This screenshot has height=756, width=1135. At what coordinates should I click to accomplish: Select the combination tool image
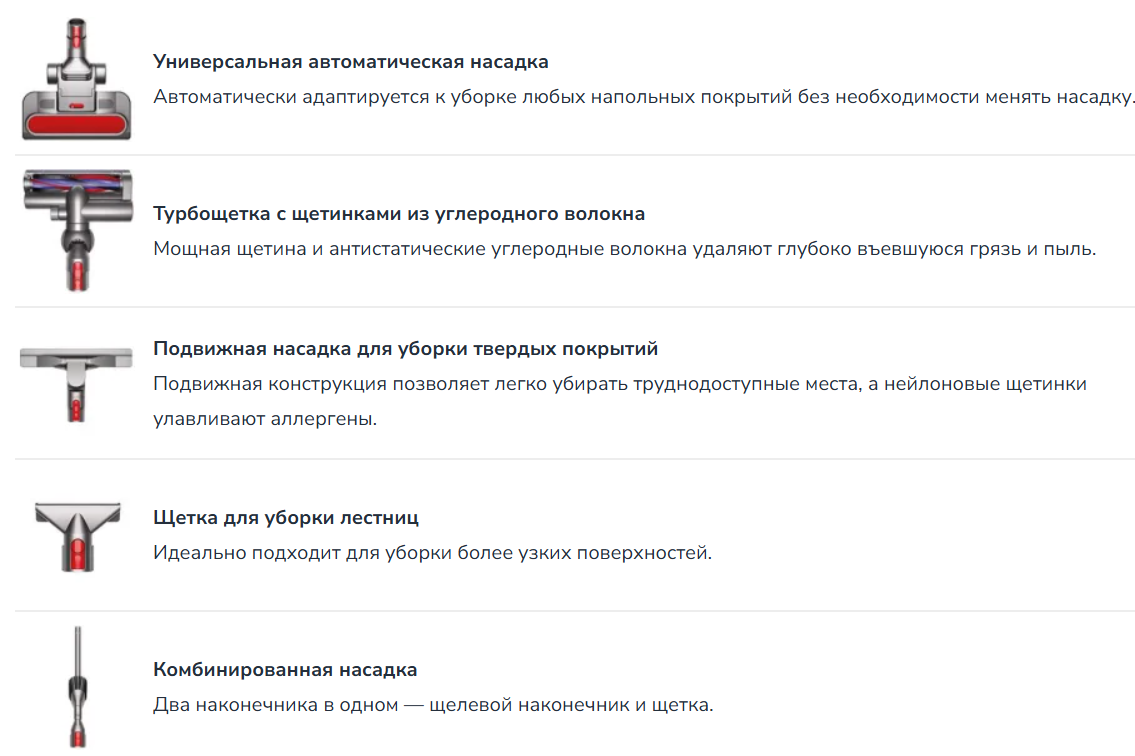point(77,686)
